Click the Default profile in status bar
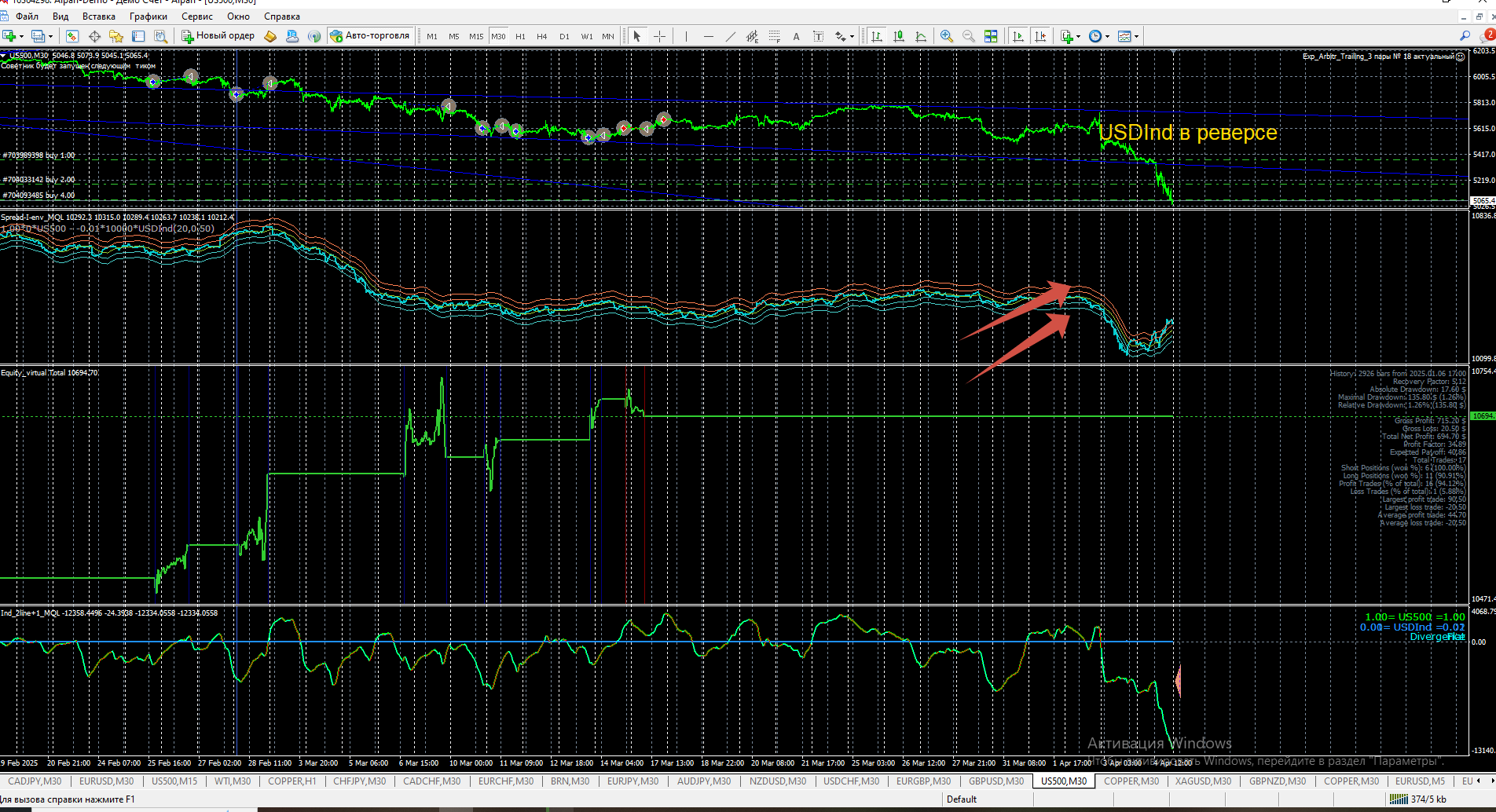 pos(962,799)
